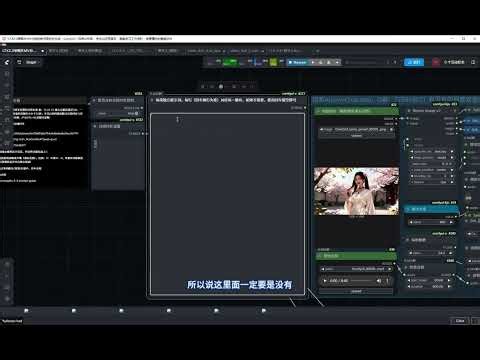Add a new workflow tab with the plus

click(x=317, y=51)
